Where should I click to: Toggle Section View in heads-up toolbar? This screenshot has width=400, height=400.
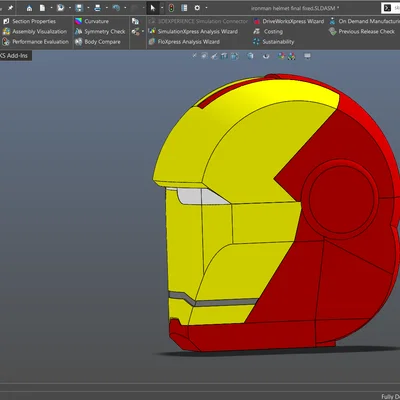[x=224, y=56]
